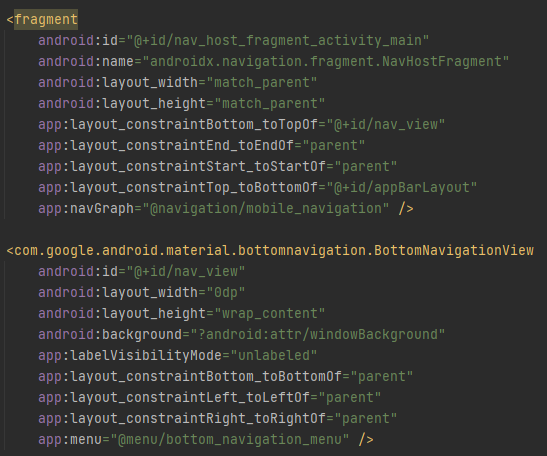The height and width of the screenshot is (456, 547).
Task: Click the '0dp' layout_width value
Action: click(x=226, y=292)
